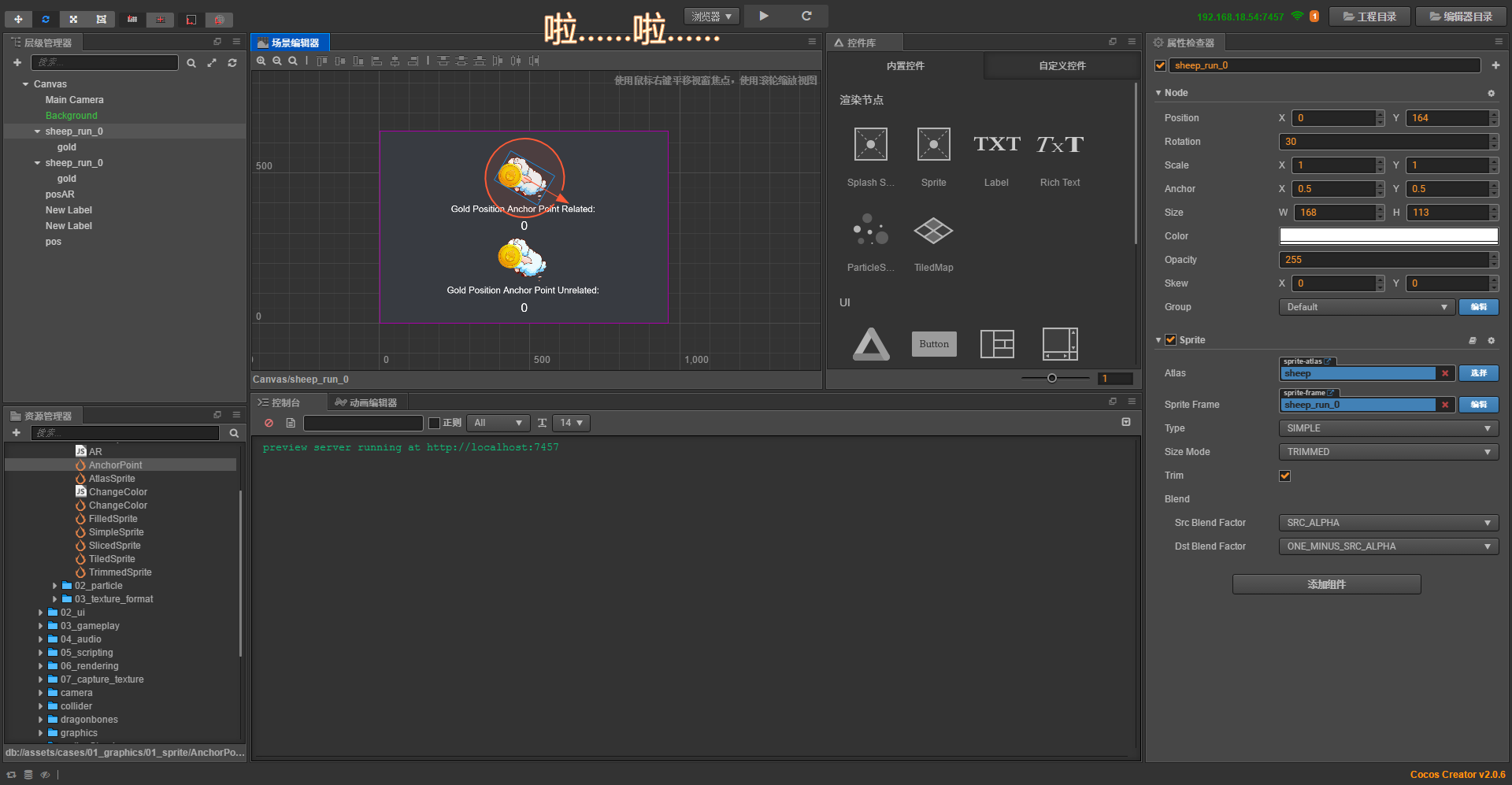Click the hierarchy search magnifier icon
Screen dimensions: 1512x785
[x=191, y=63]
